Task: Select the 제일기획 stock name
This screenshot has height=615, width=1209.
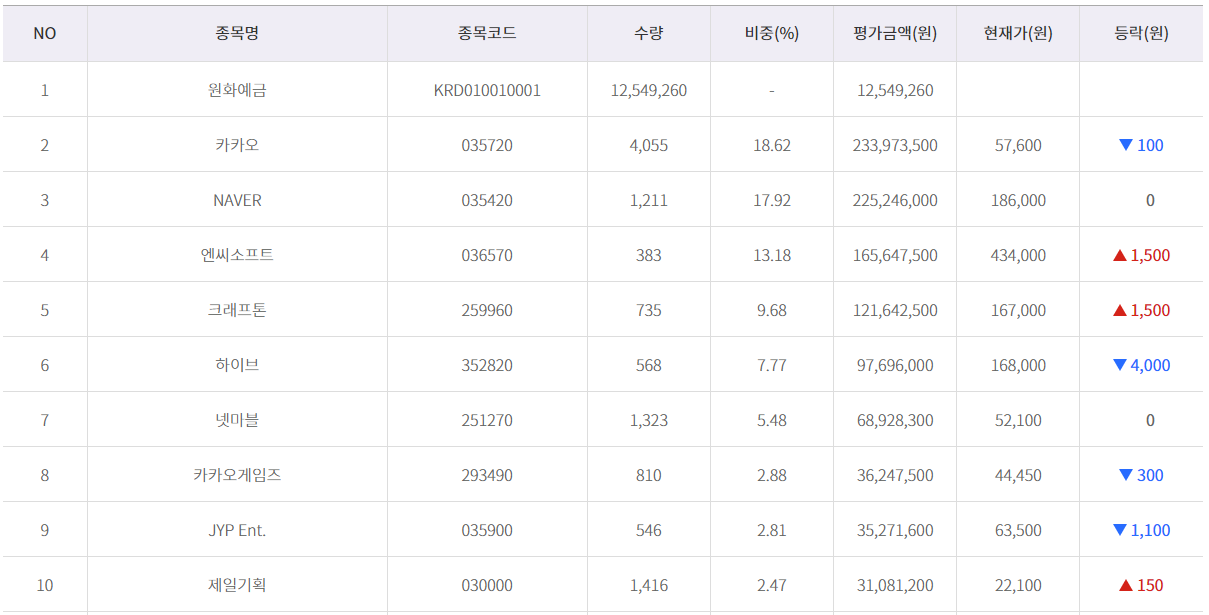Action: 237,585
